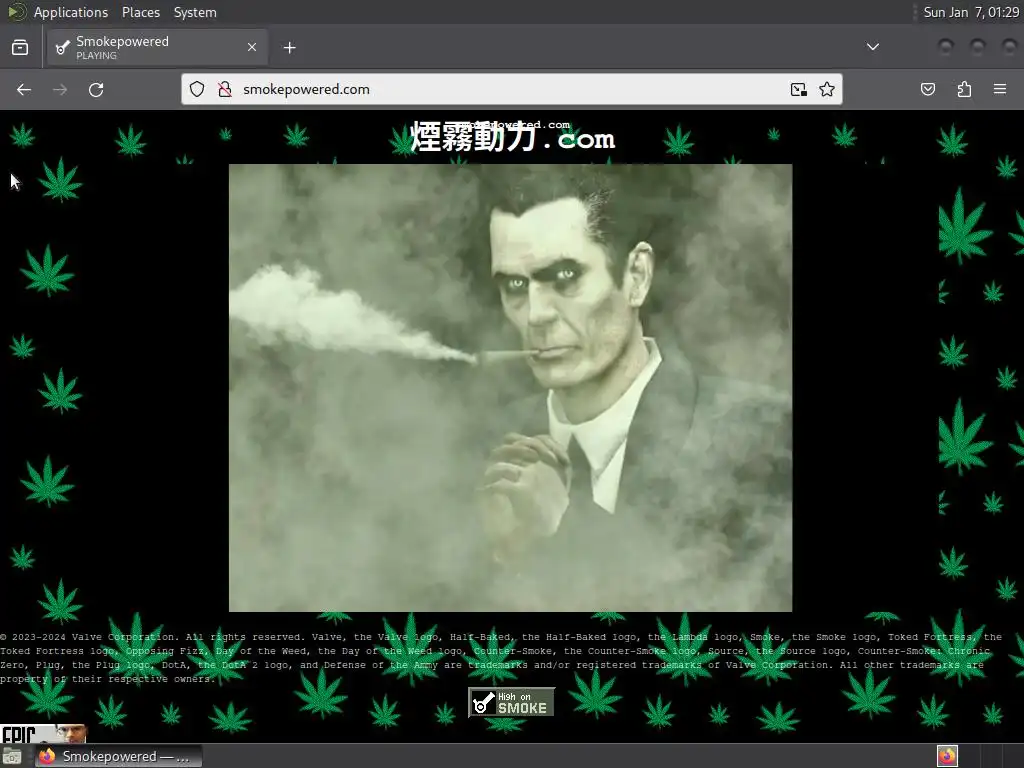
Task: Reload the current page
Action: [x=96, y=89]
